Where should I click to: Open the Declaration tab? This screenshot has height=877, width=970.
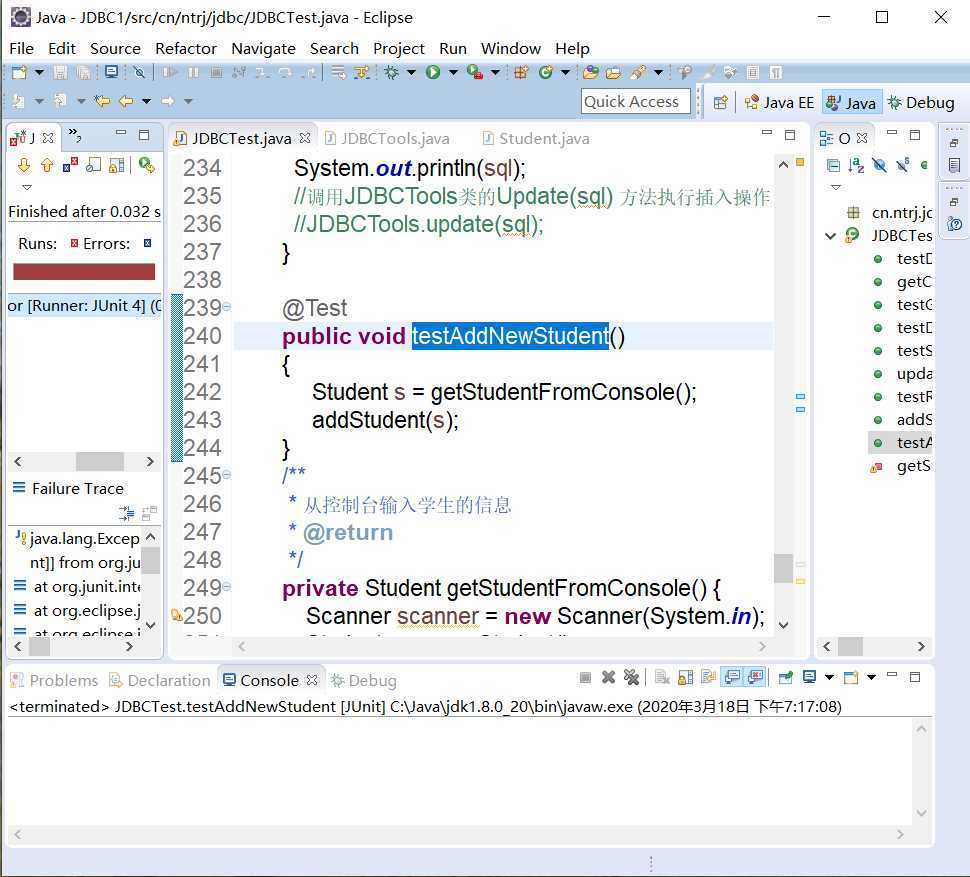160,680
